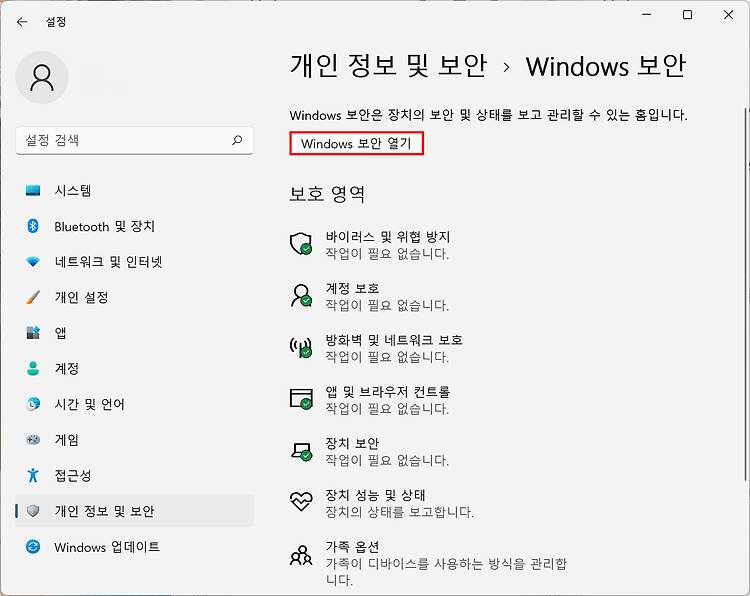
Task: Open Windows 업데이트 category
Action: [x=134, y=546]
